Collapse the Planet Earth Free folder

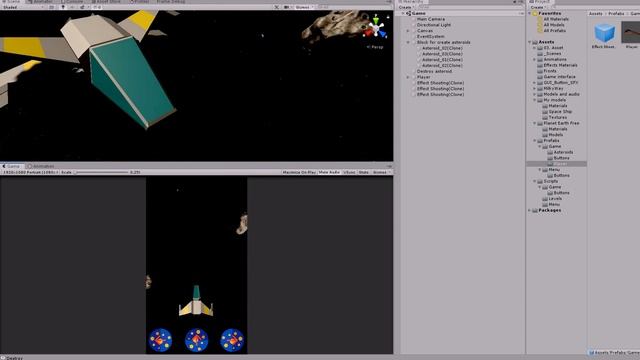535,123
